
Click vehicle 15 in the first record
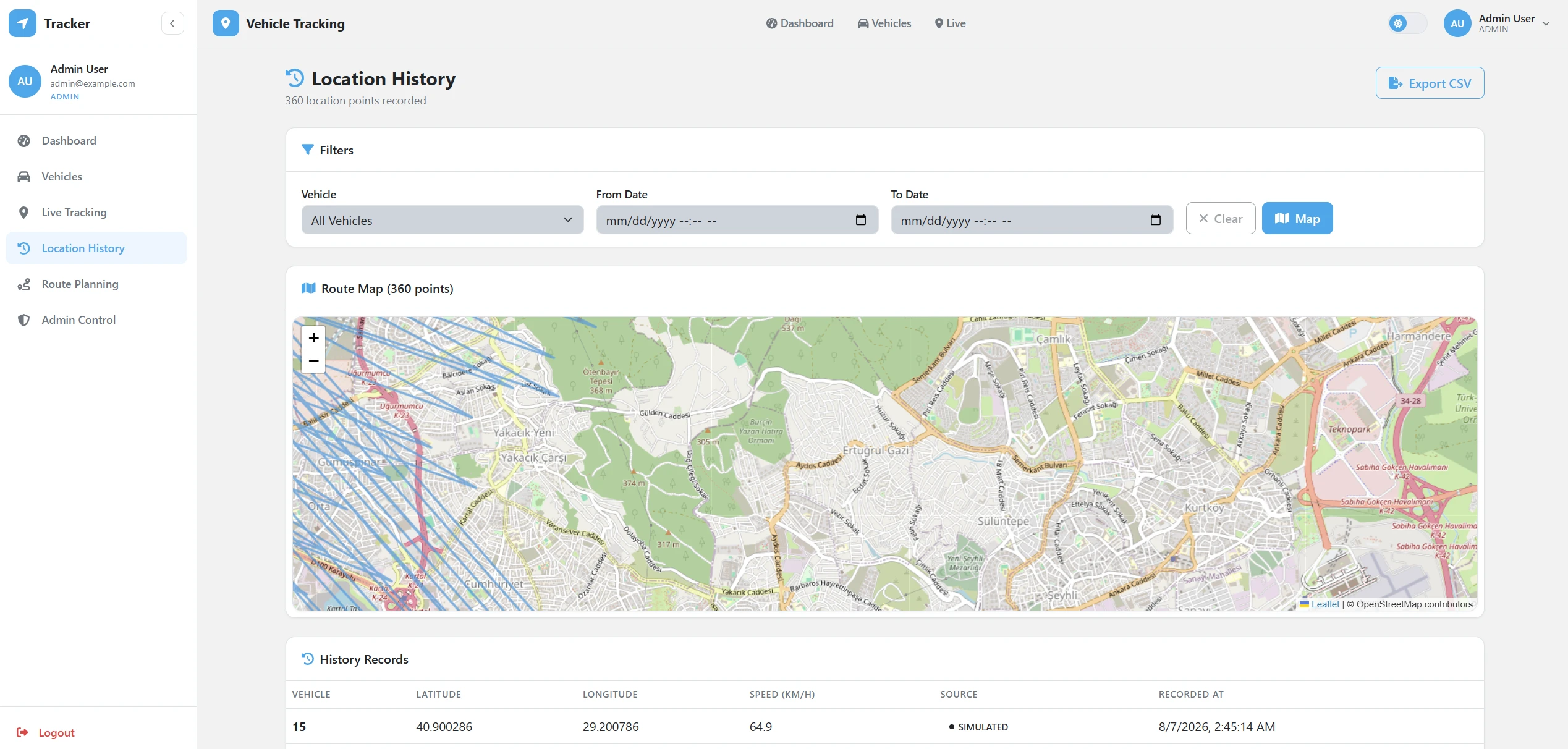[x=299, y=727]
